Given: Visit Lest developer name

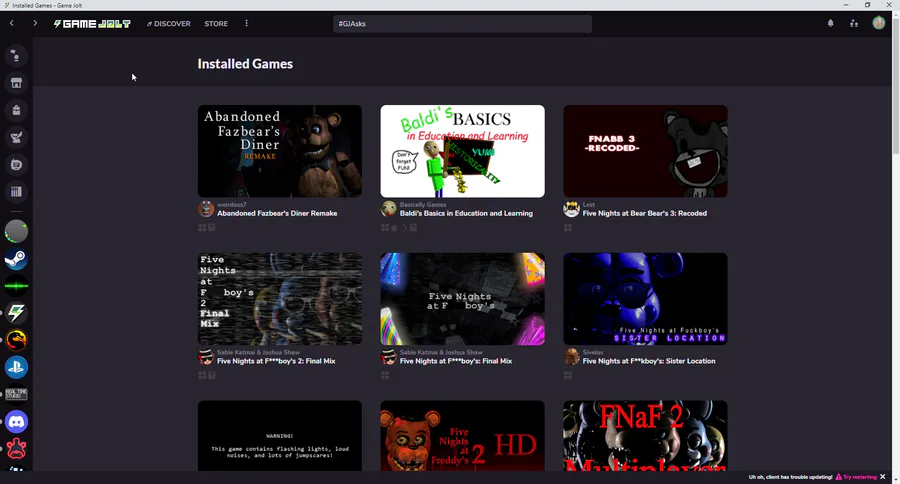Looking at the screenshot, I should 588,204.
